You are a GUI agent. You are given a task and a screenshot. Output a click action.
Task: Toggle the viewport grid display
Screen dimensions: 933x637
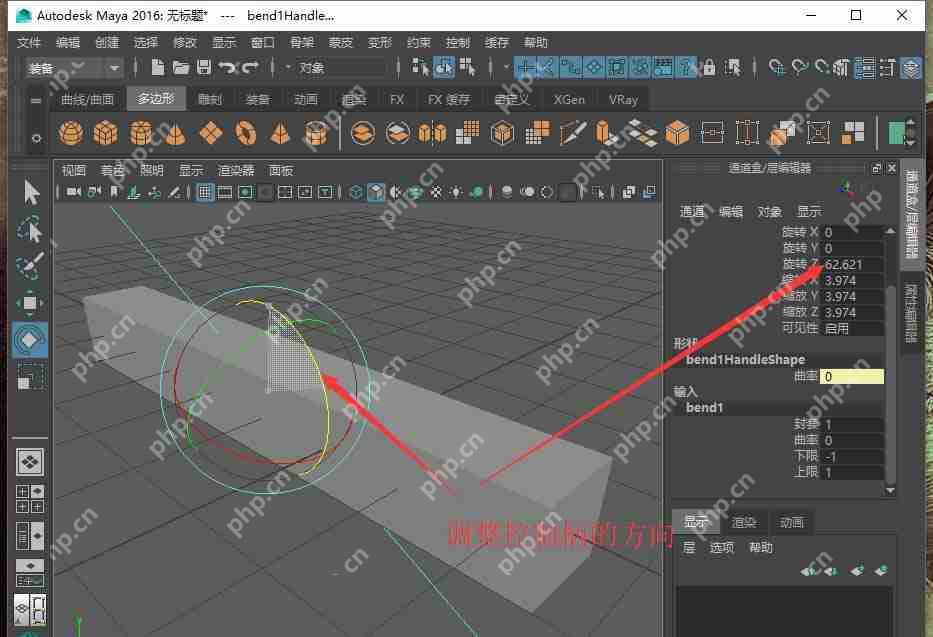205,192
